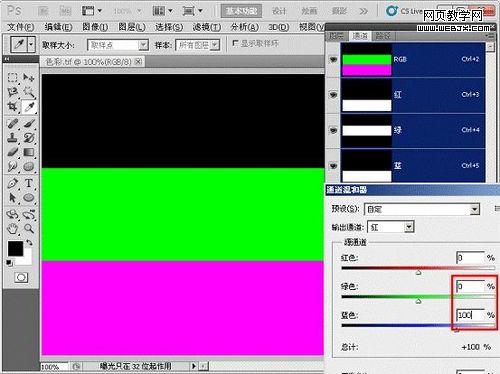Toggle Quick Mask mode
500x374 pixels.
(21, 277)
